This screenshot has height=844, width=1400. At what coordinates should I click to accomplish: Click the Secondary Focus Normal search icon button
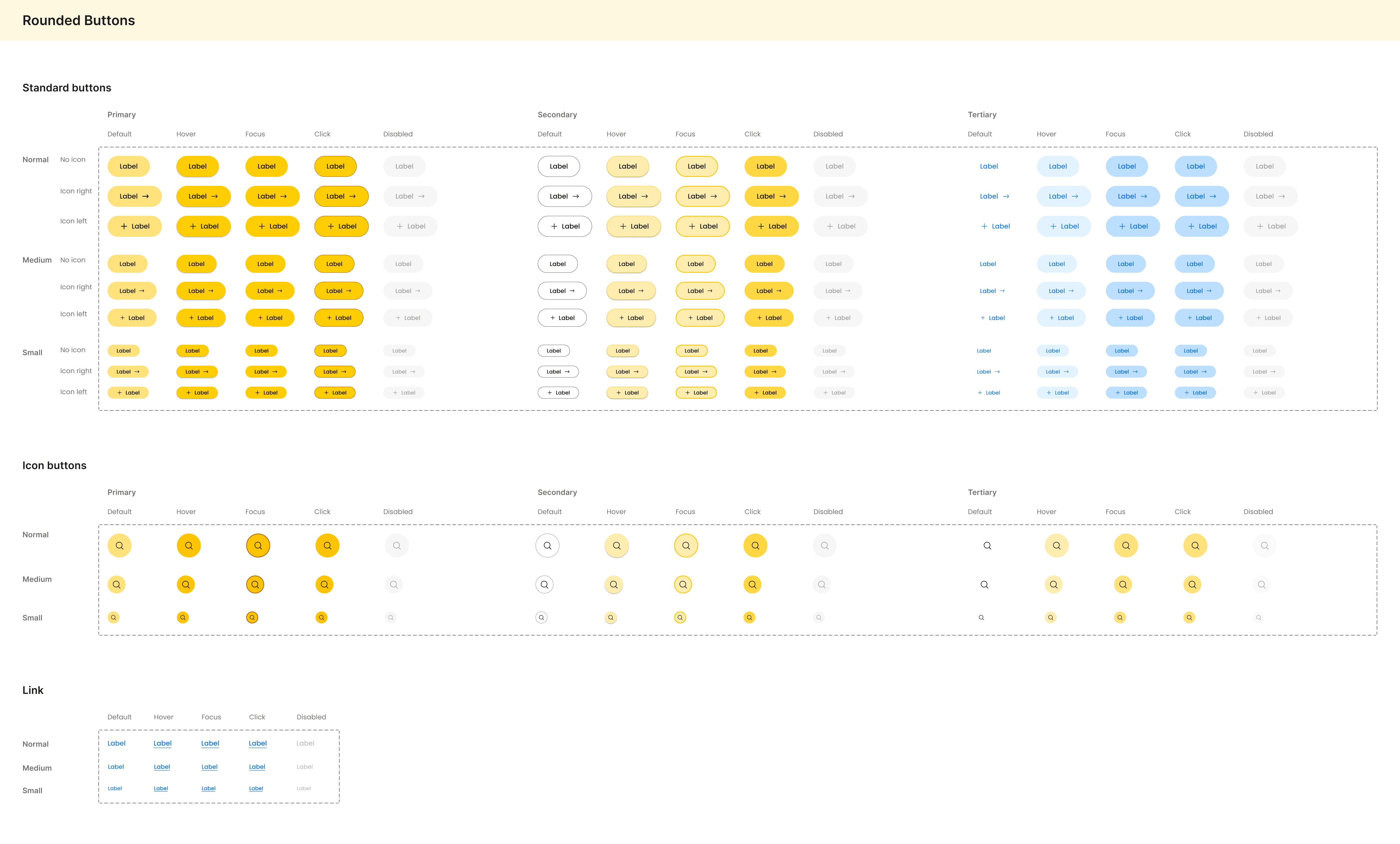click(x=686, y=545)
